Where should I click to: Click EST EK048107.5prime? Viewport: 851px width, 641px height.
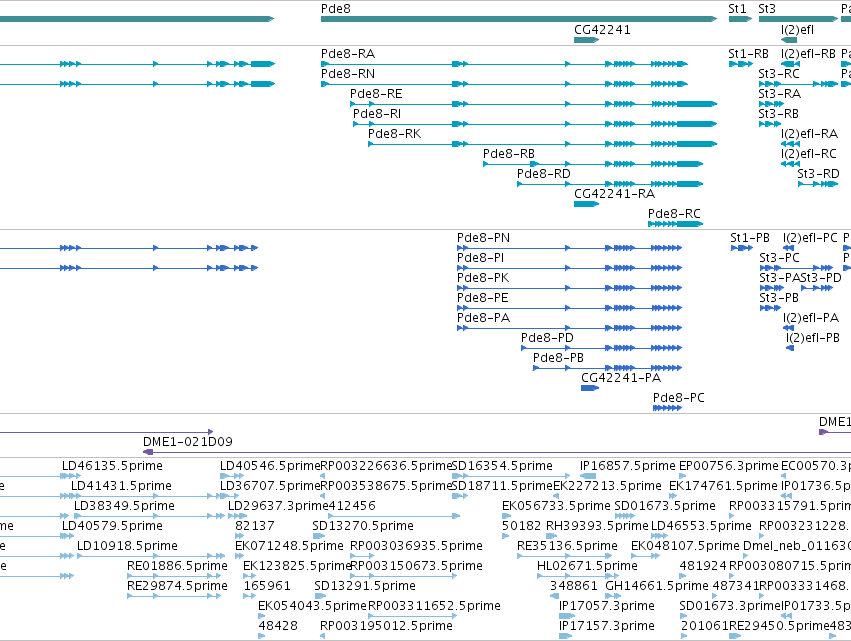[x=685, y=547]
